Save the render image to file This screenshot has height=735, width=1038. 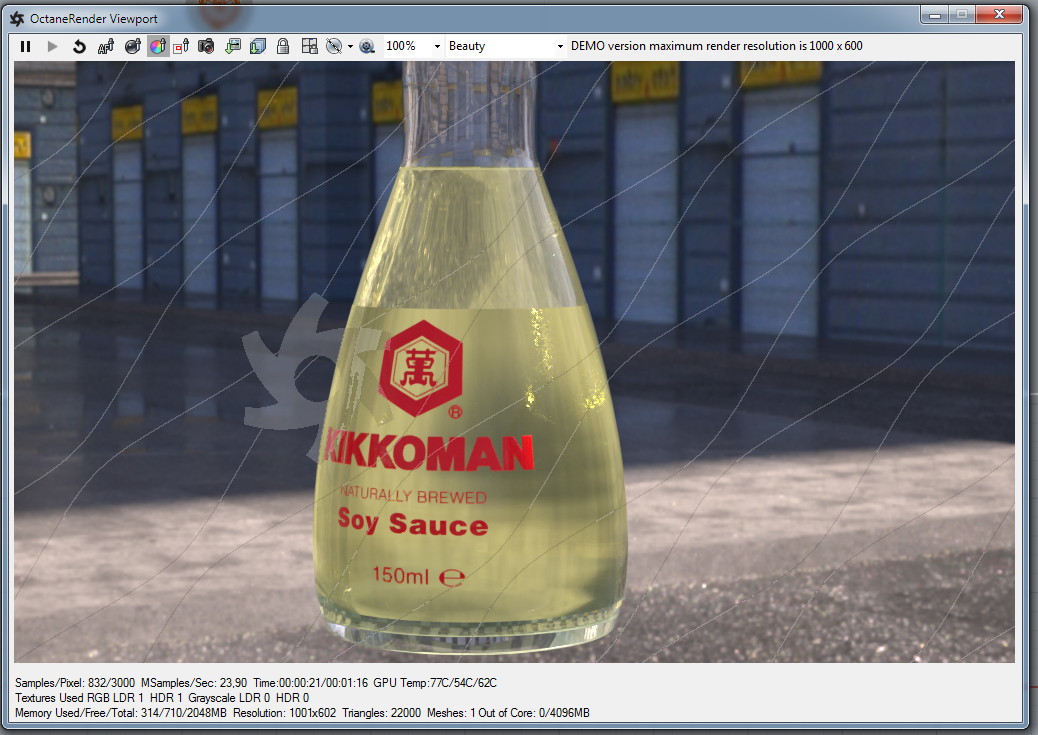coord(232,46)
